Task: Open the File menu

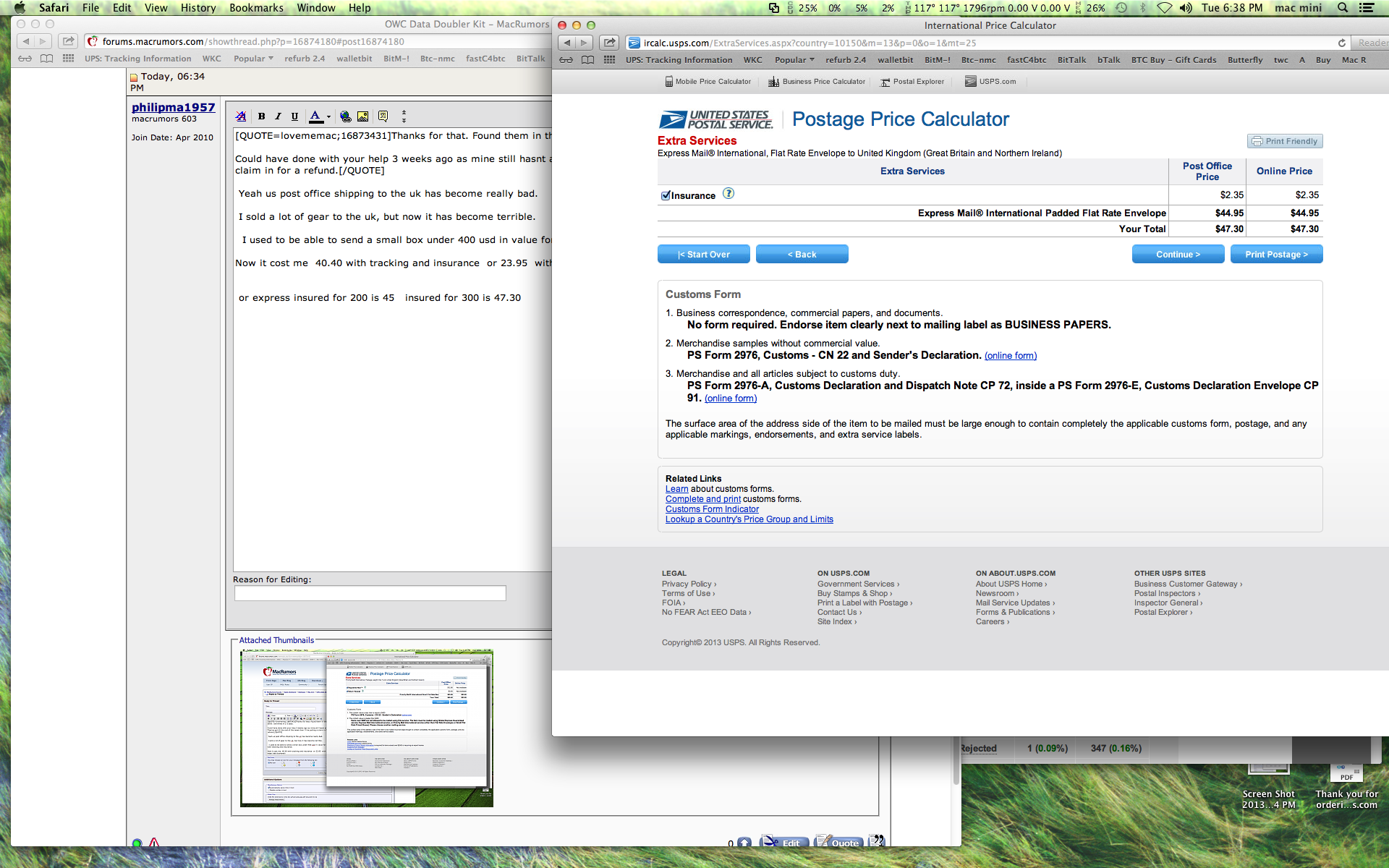Action: point(90,8)
